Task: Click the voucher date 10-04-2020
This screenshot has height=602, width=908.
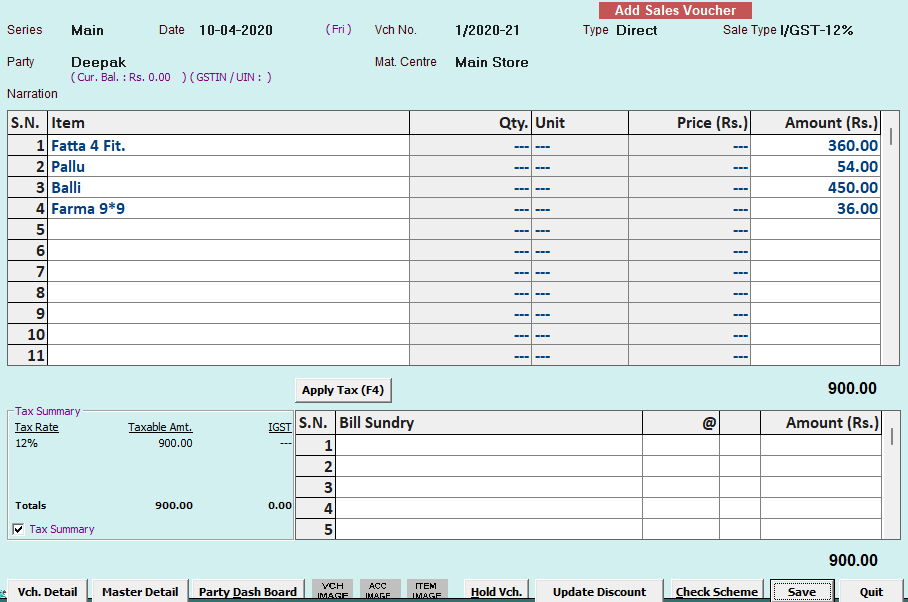Action: click(x=236, y=30)
